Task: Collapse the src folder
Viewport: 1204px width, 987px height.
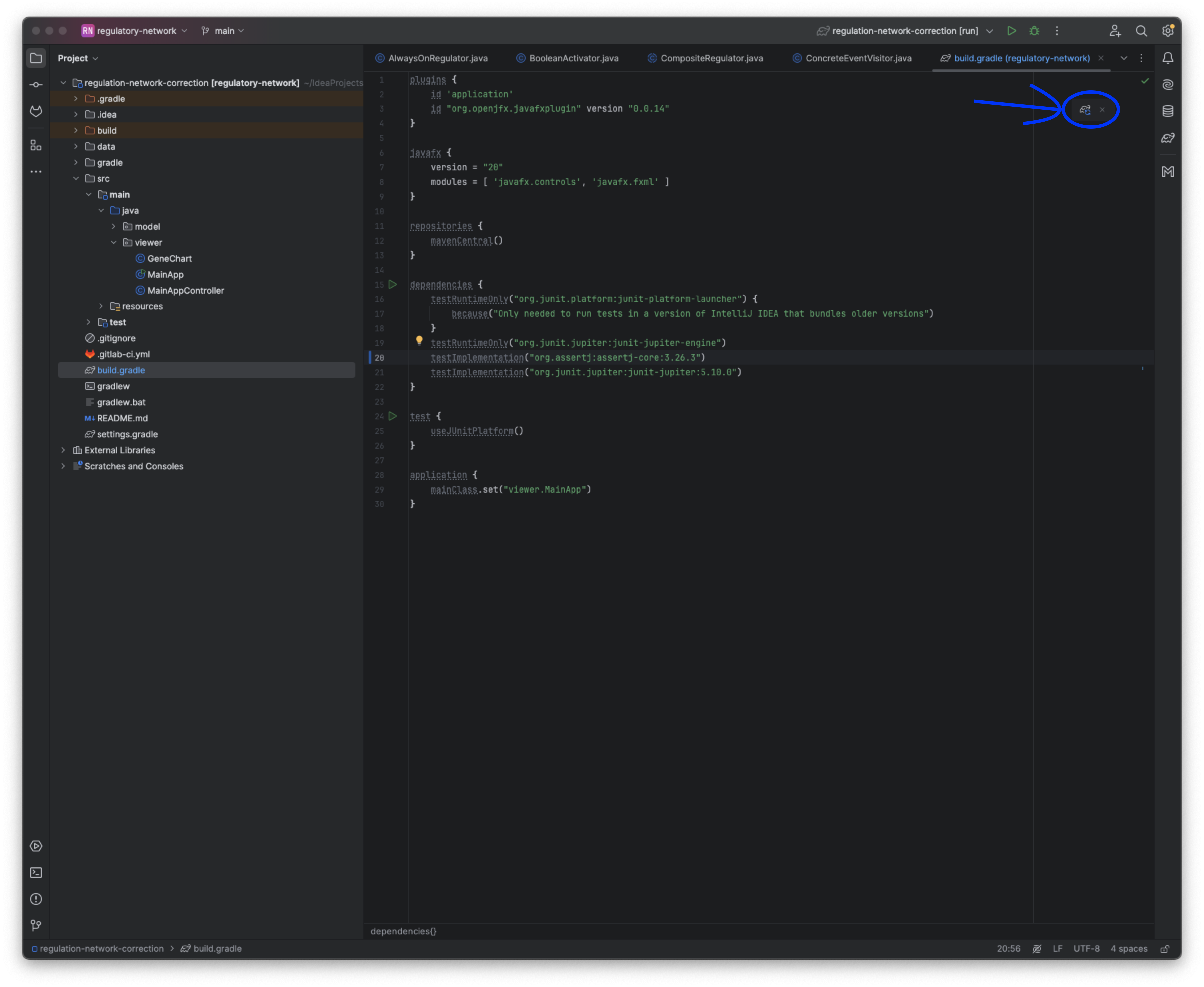Action: [76, 178]
